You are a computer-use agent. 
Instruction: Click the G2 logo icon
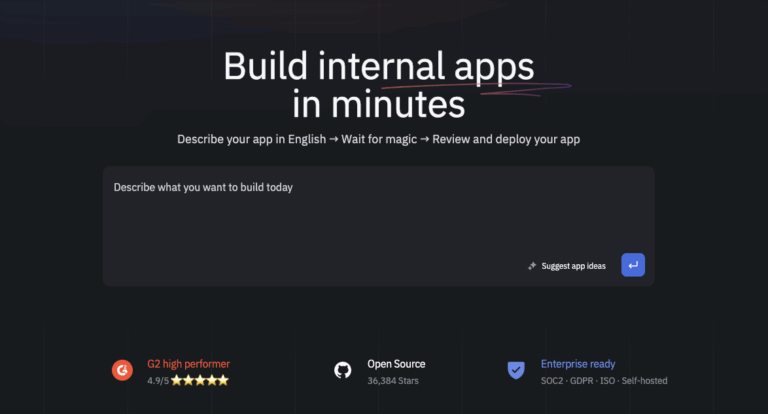122,370
